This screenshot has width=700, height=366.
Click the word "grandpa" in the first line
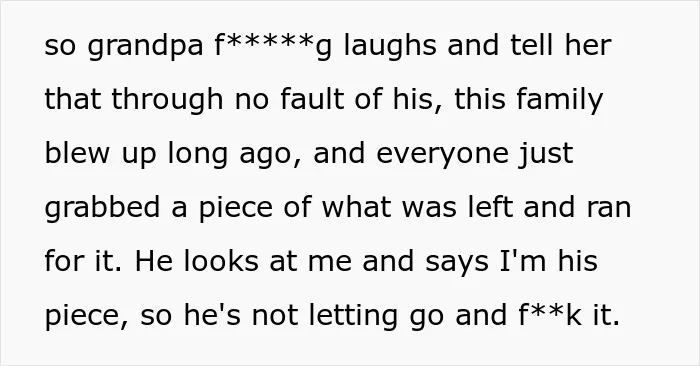[x=145, y=46]
